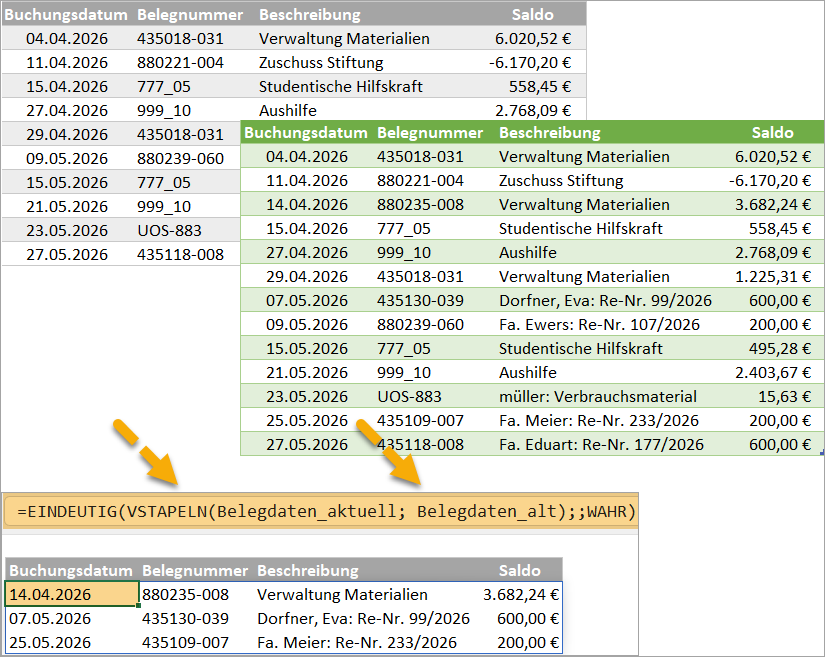825x657 pixels.
Task: Select UOS-883 cell in green table
Action: pos(409,397)
